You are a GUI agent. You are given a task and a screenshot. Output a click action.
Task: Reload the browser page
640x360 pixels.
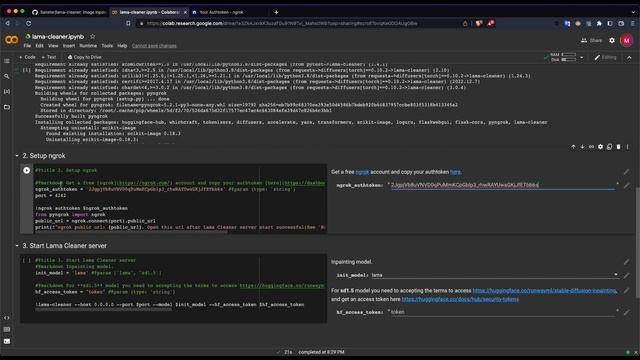point(29,23)
